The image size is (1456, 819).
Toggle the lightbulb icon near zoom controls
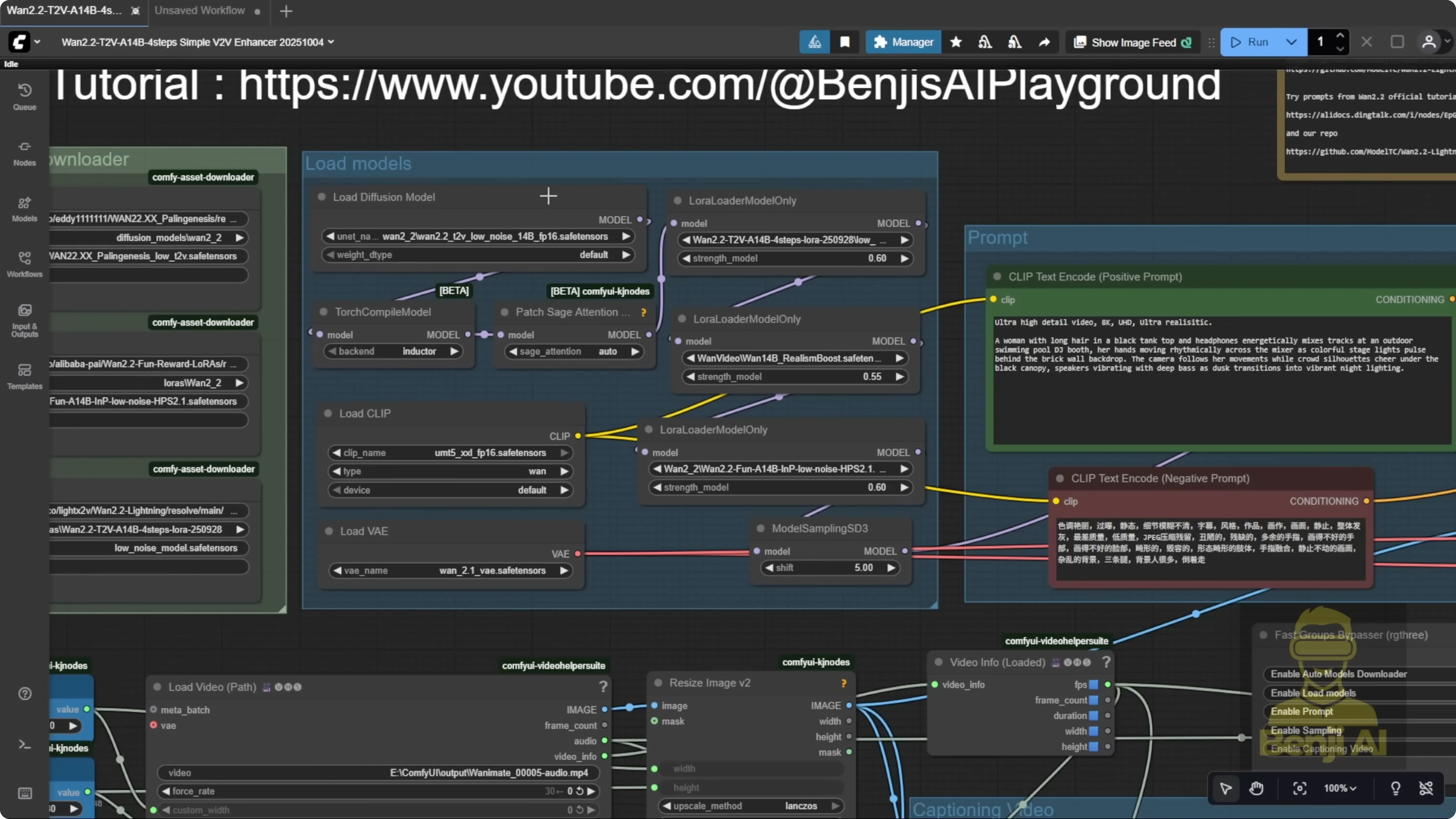[x=1395, y=789]
